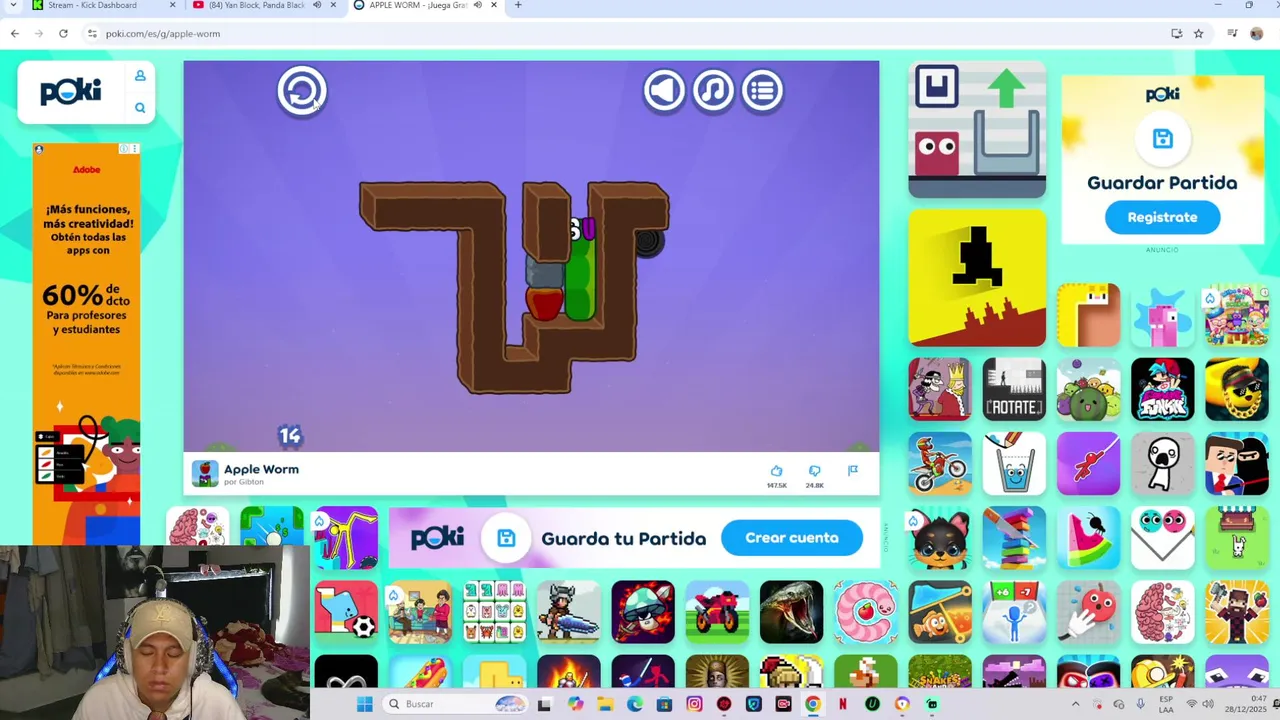Image resolution: width=1280 pixels, height=720 pixels.
Task: Open the soccer ball block game thumbnail
Action: coord(346,611)
